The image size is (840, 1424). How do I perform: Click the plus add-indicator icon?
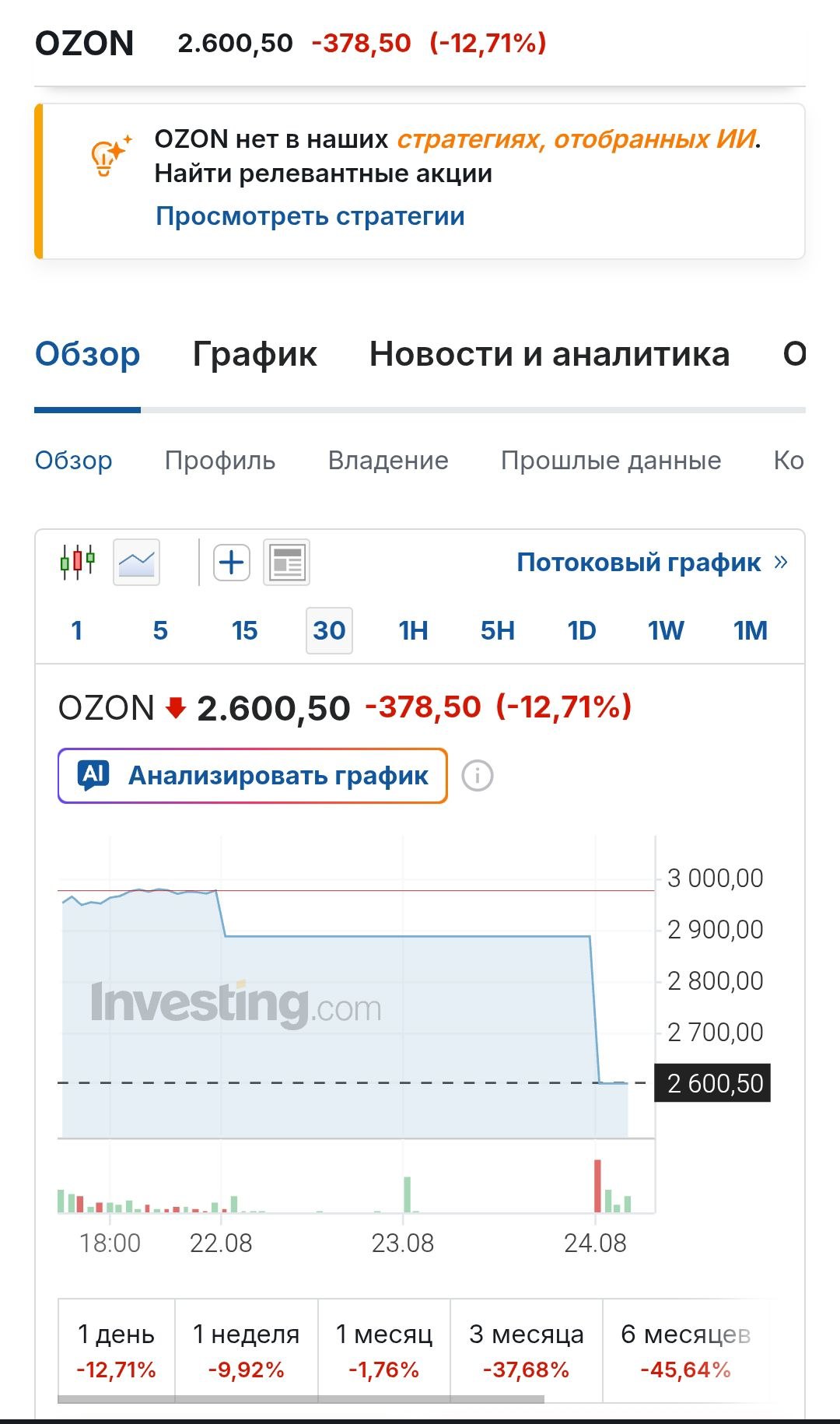tap(232, 562)
